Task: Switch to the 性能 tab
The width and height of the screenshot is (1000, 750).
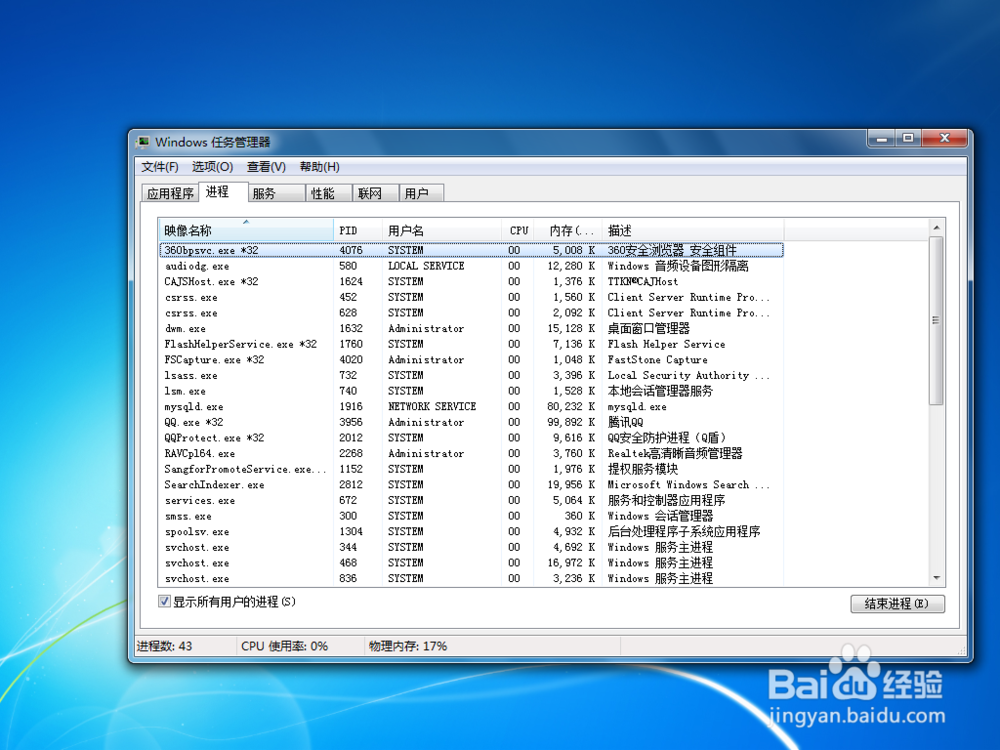Action: 328,193
